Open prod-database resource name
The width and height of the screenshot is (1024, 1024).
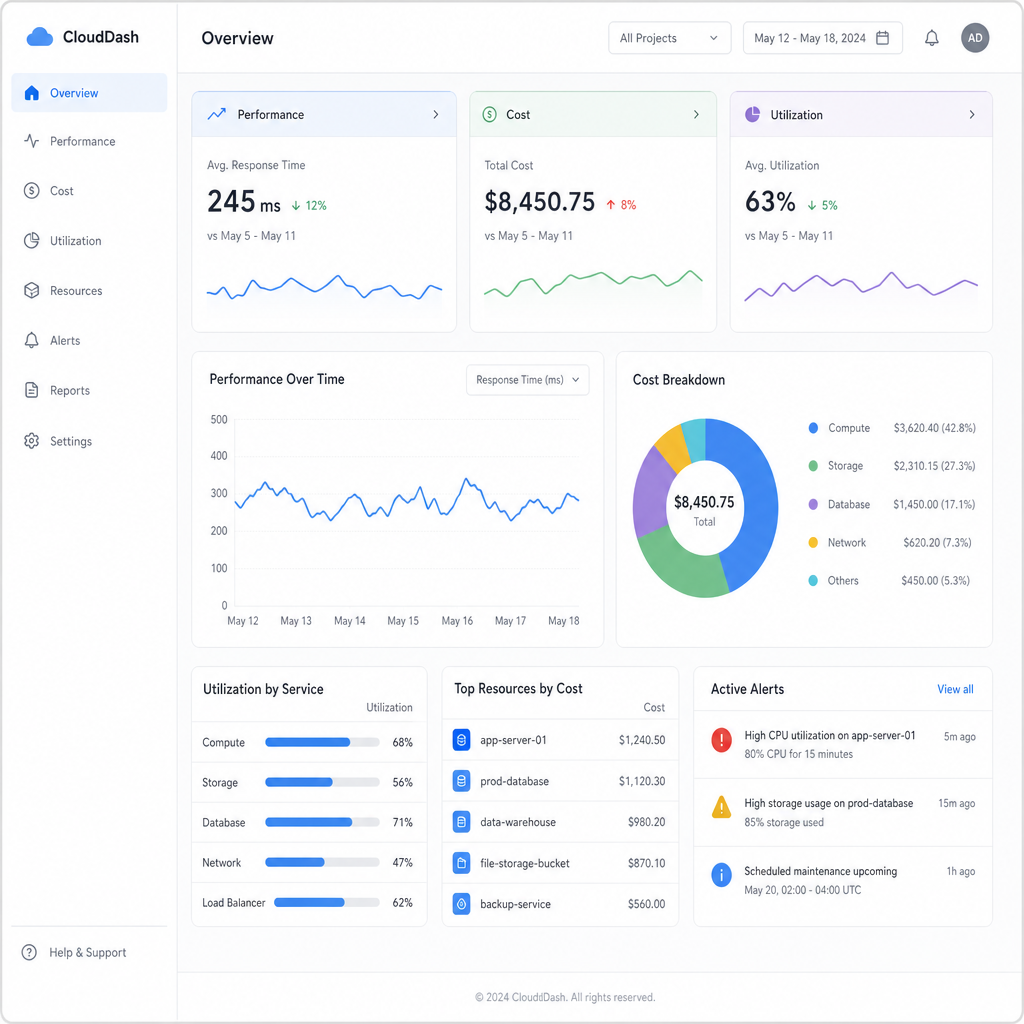515,781
